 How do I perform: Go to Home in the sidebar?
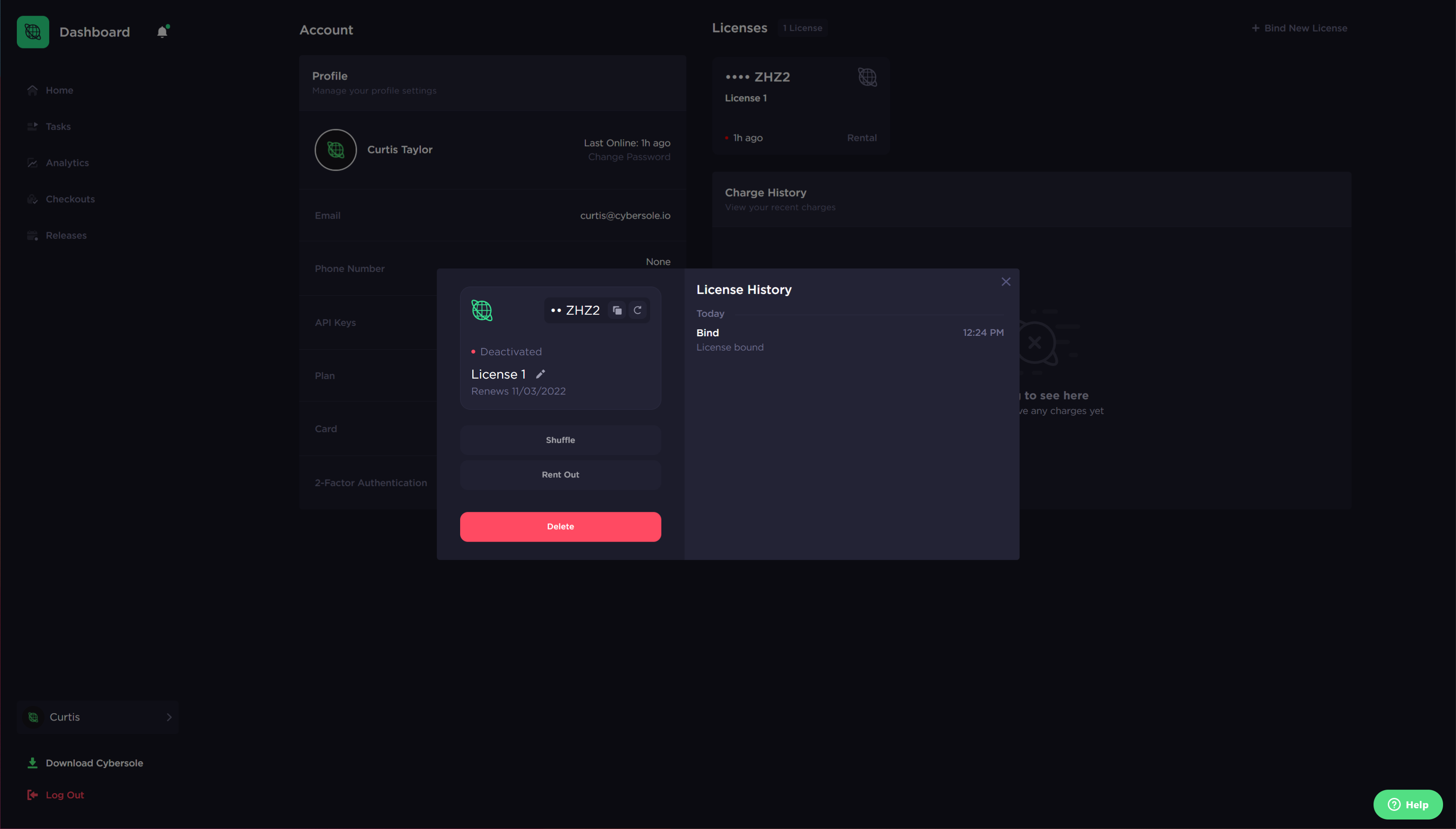coord(59,90)
